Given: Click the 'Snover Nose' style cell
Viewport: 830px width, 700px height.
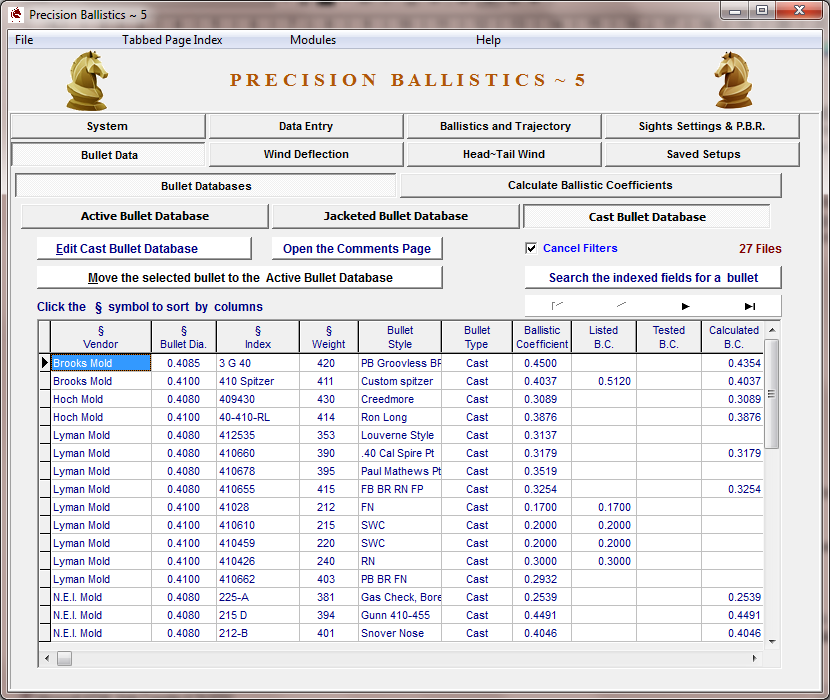Looking at the screenshot, I should point(400,633).
